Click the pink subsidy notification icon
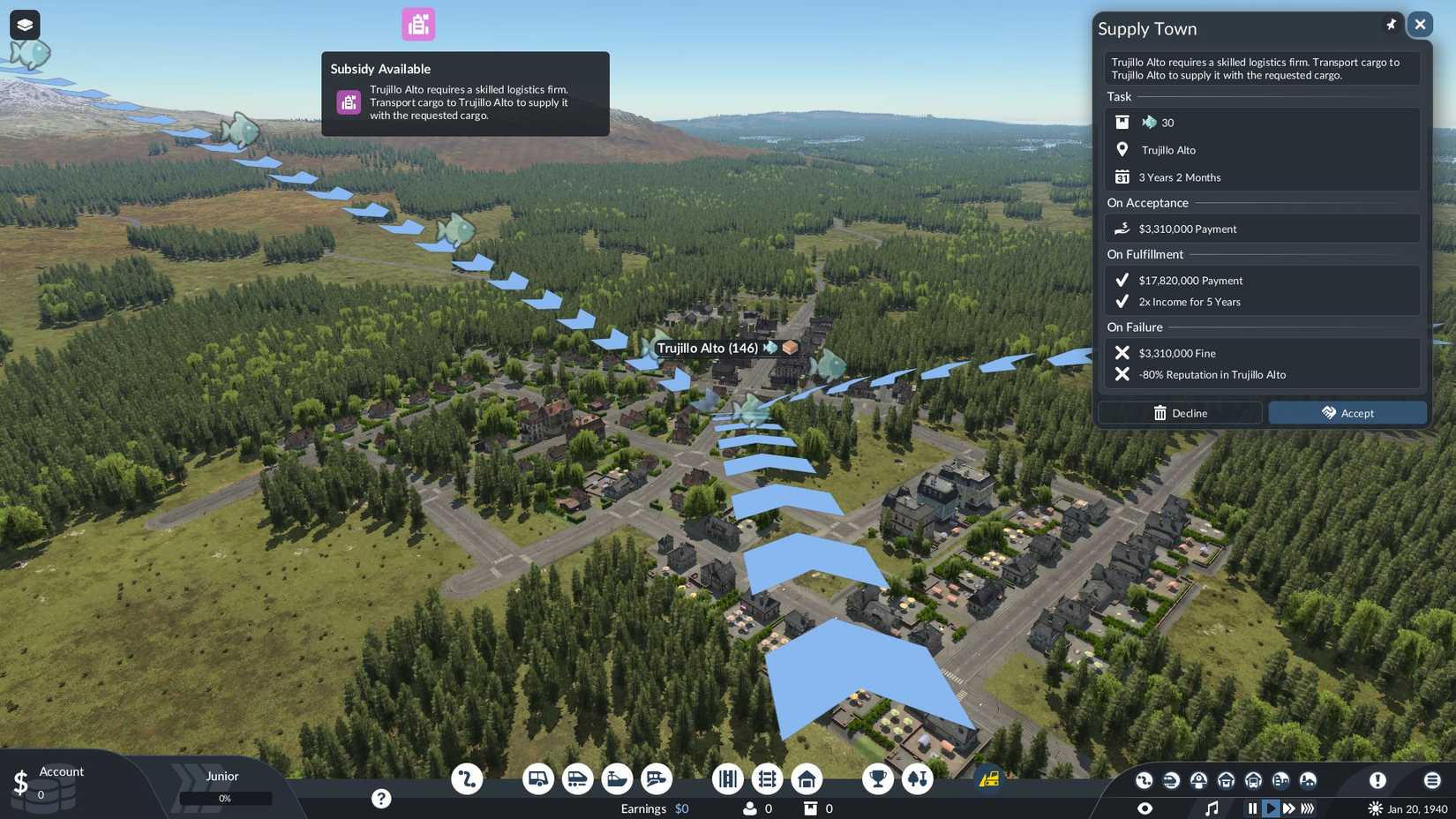This screenshot has width=1456, height=819. [x=418, y=25]
